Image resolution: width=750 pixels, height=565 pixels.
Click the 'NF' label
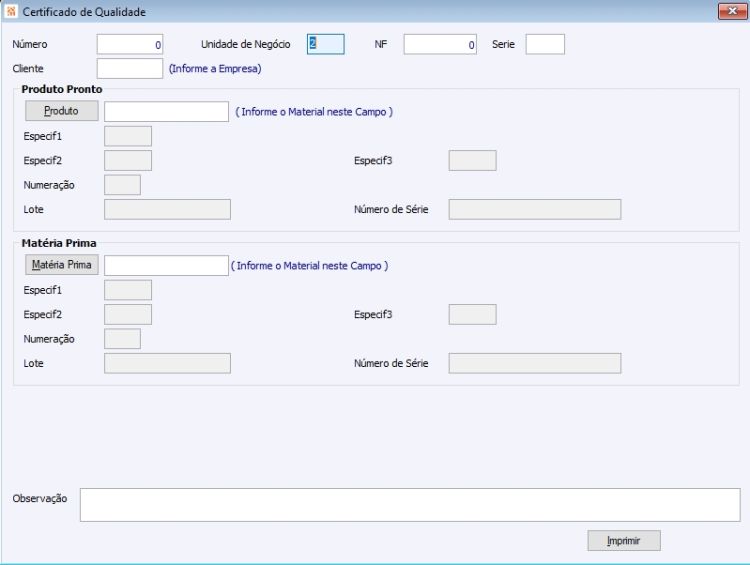click(x=381, y=44)
